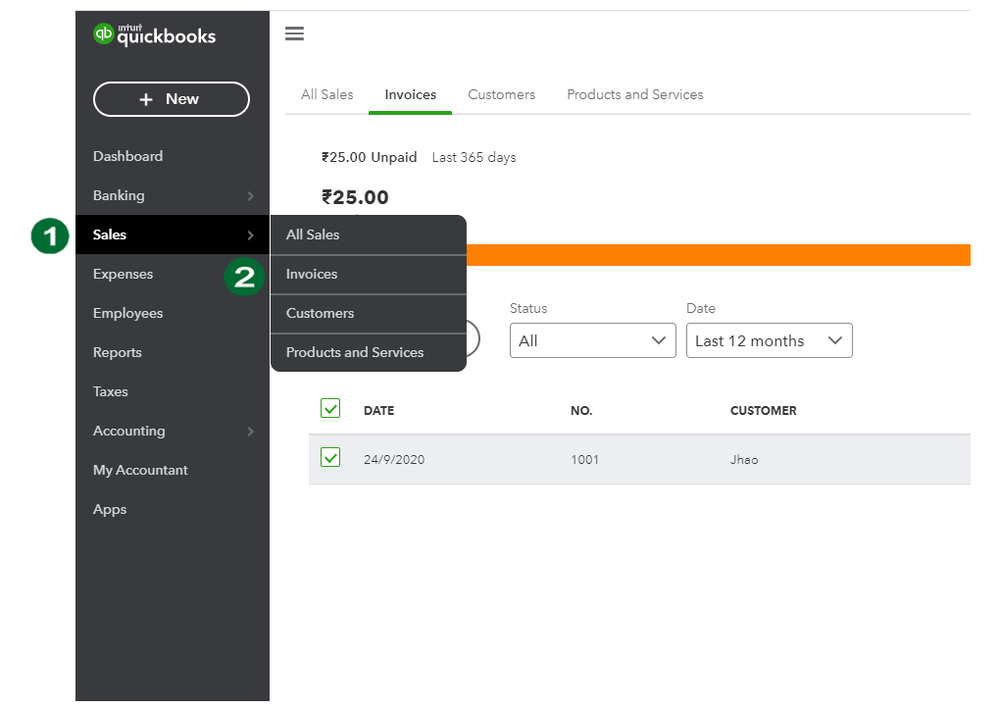Expand the Accounting submenu chevron
This screenshot has height=717, width=999.
click(250, 432)
